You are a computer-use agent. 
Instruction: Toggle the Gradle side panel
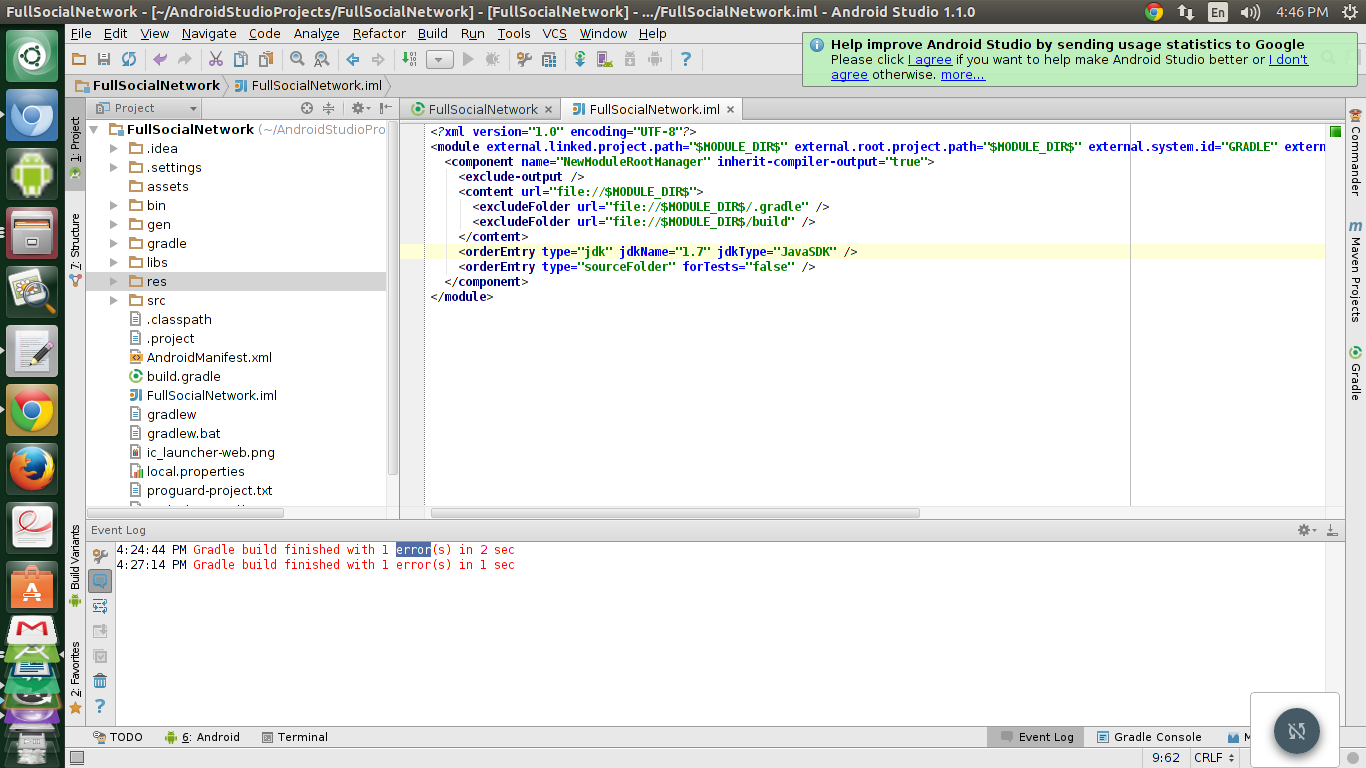coord(1355,373)
